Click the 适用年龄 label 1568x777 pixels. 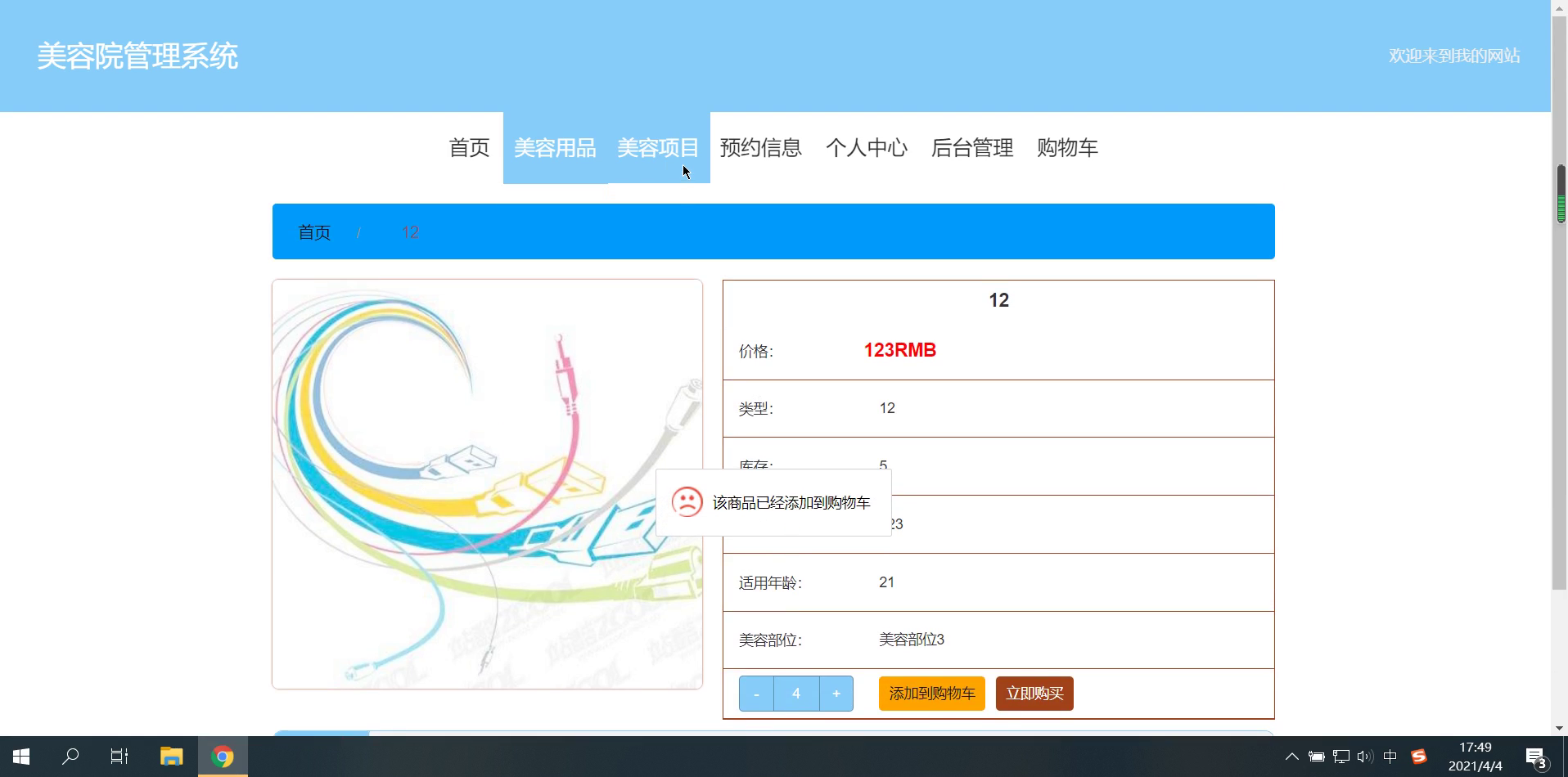(x=770, y=583)
